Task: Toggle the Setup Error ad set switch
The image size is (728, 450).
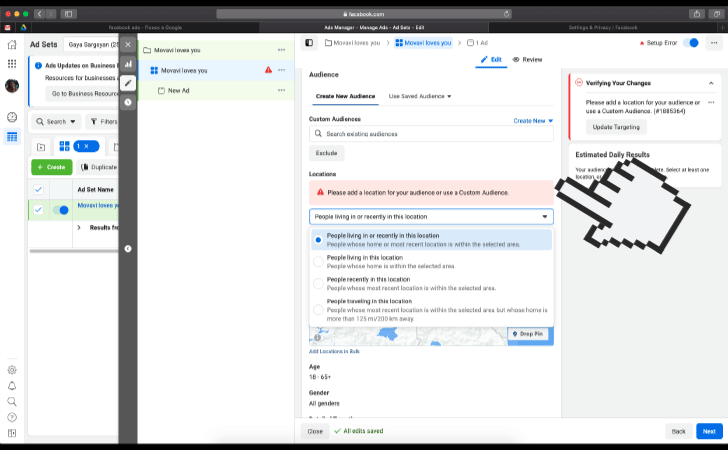Action: [691, 43]
